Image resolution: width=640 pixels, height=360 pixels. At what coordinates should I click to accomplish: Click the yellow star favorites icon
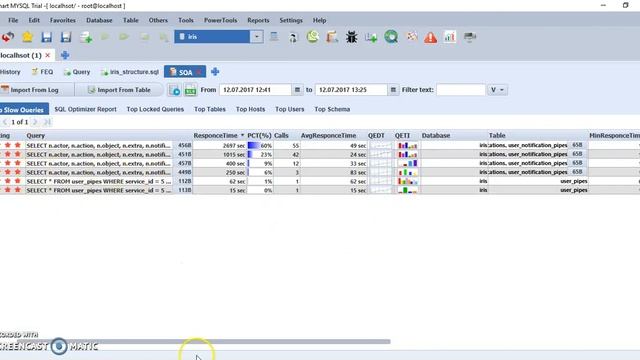click(x=27, y=37)
